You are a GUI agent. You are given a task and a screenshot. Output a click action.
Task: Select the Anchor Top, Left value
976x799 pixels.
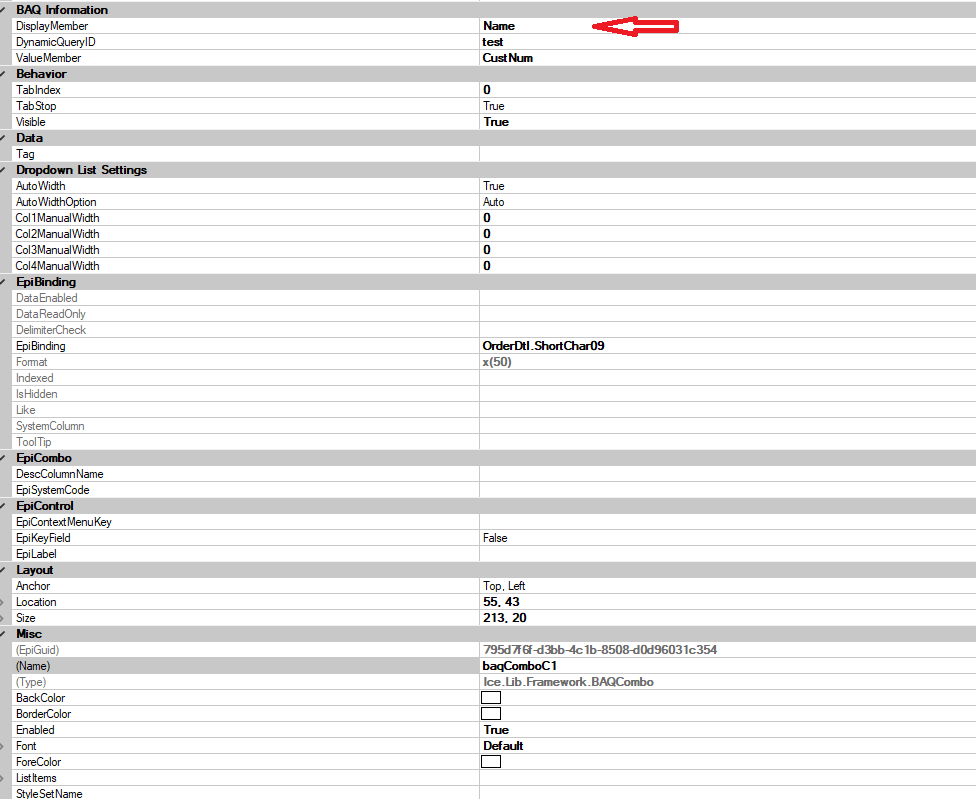click(504, 586)
